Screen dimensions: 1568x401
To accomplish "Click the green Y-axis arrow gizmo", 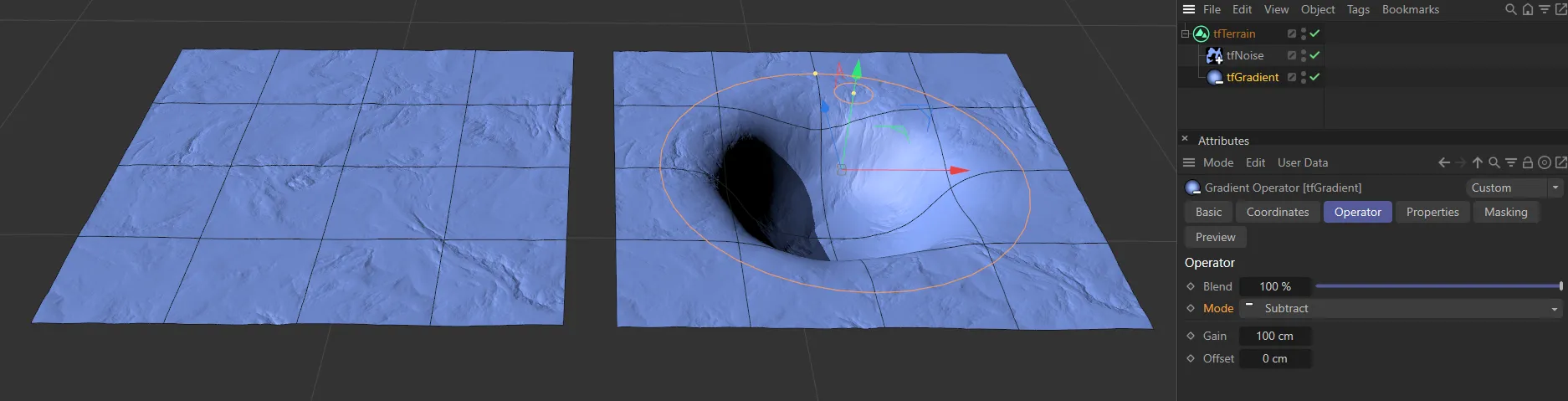I will 857,68.
